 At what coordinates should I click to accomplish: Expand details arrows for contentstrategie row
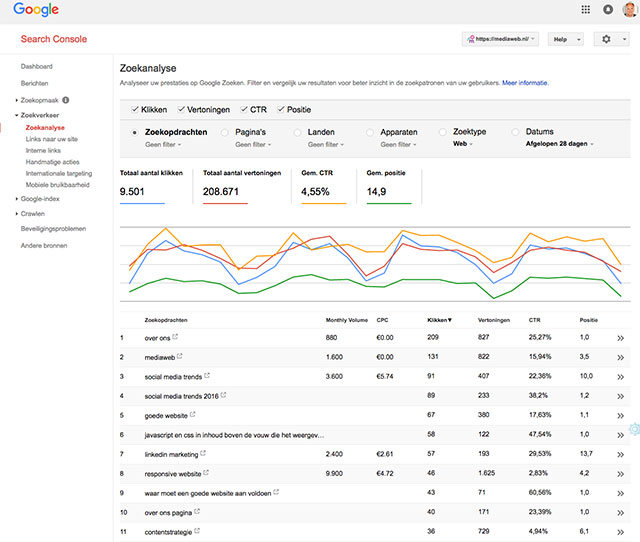click(x=620, y=532)
